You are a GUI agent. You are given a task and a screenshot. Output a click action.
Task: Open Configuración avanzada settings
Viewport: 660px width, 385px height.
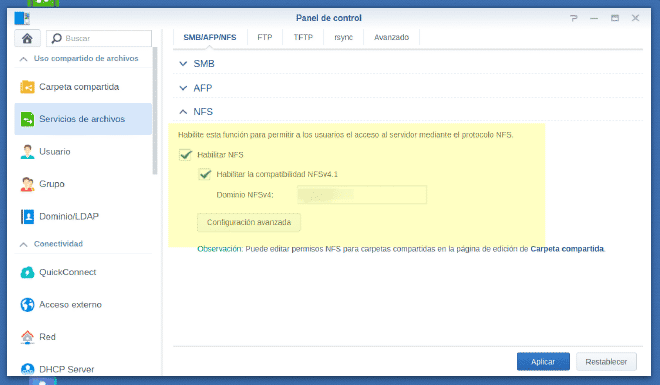(x=249, y=222)
